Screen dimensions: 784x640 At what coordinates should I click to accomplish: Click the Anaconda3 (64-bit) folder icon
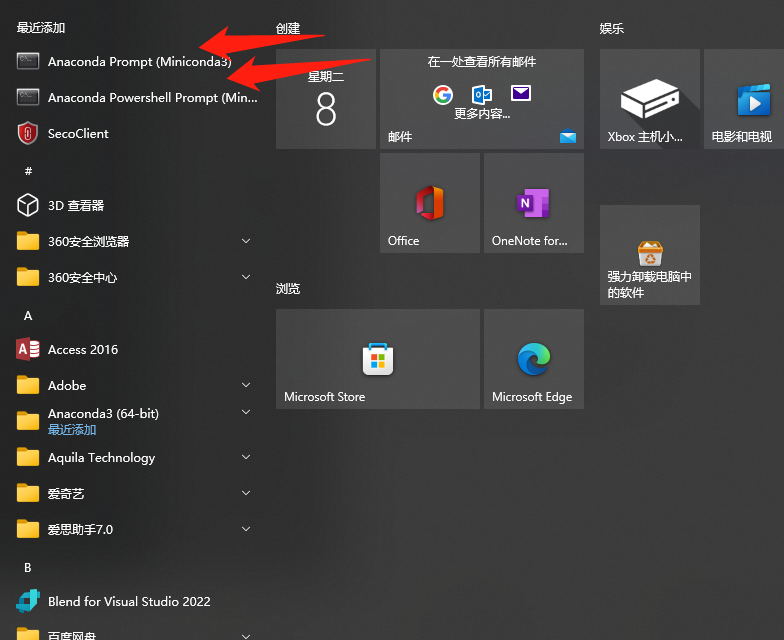pos(28,421)
